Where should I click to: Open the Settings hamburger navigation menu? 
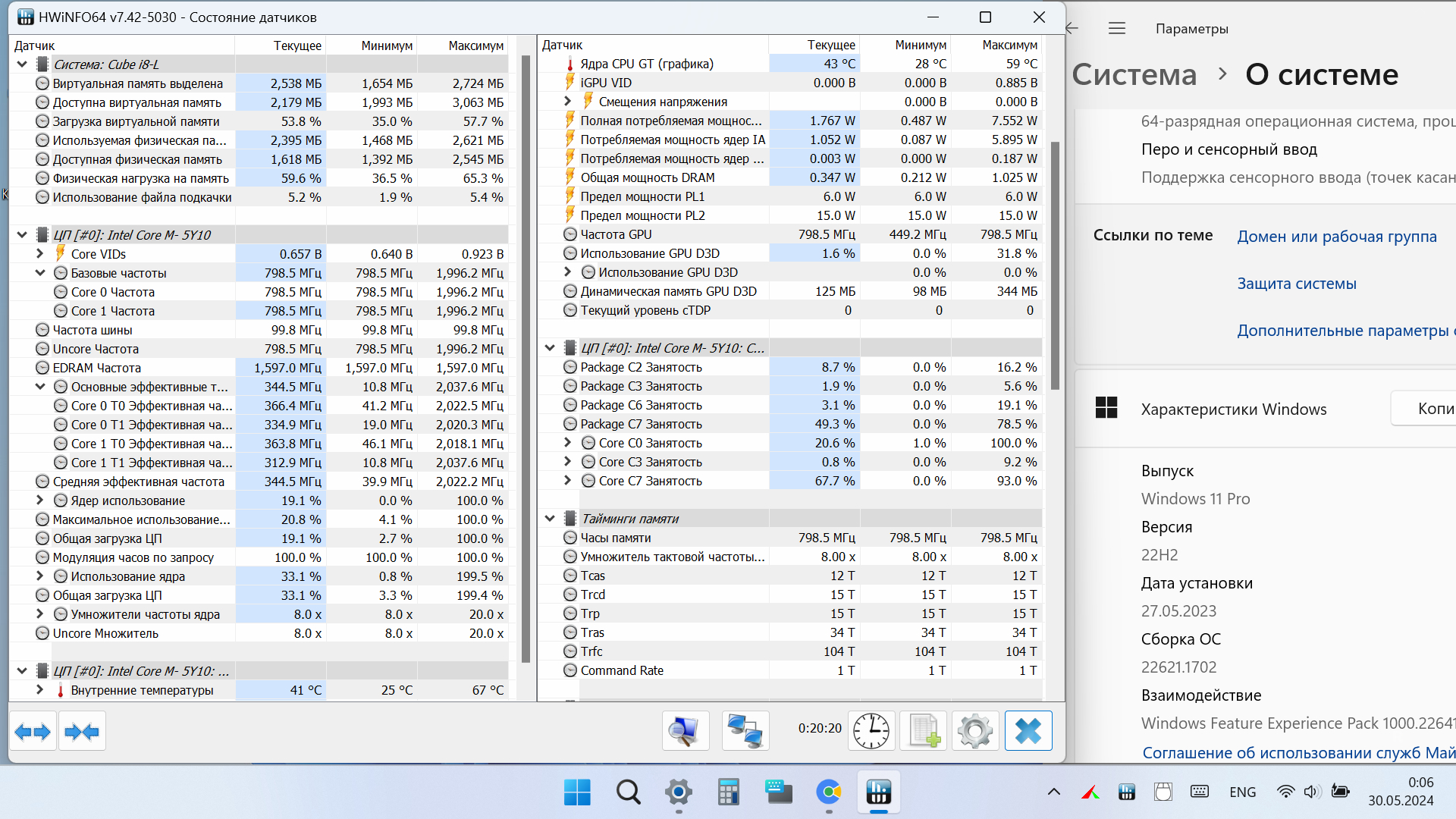(x=1116, y=29)
